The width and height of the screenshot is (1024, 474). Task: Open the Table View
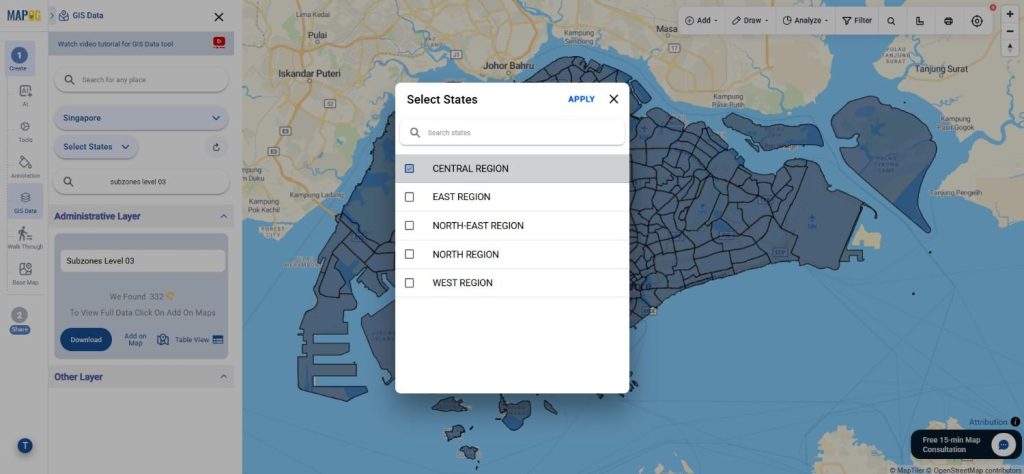click(x=192, y=340)
